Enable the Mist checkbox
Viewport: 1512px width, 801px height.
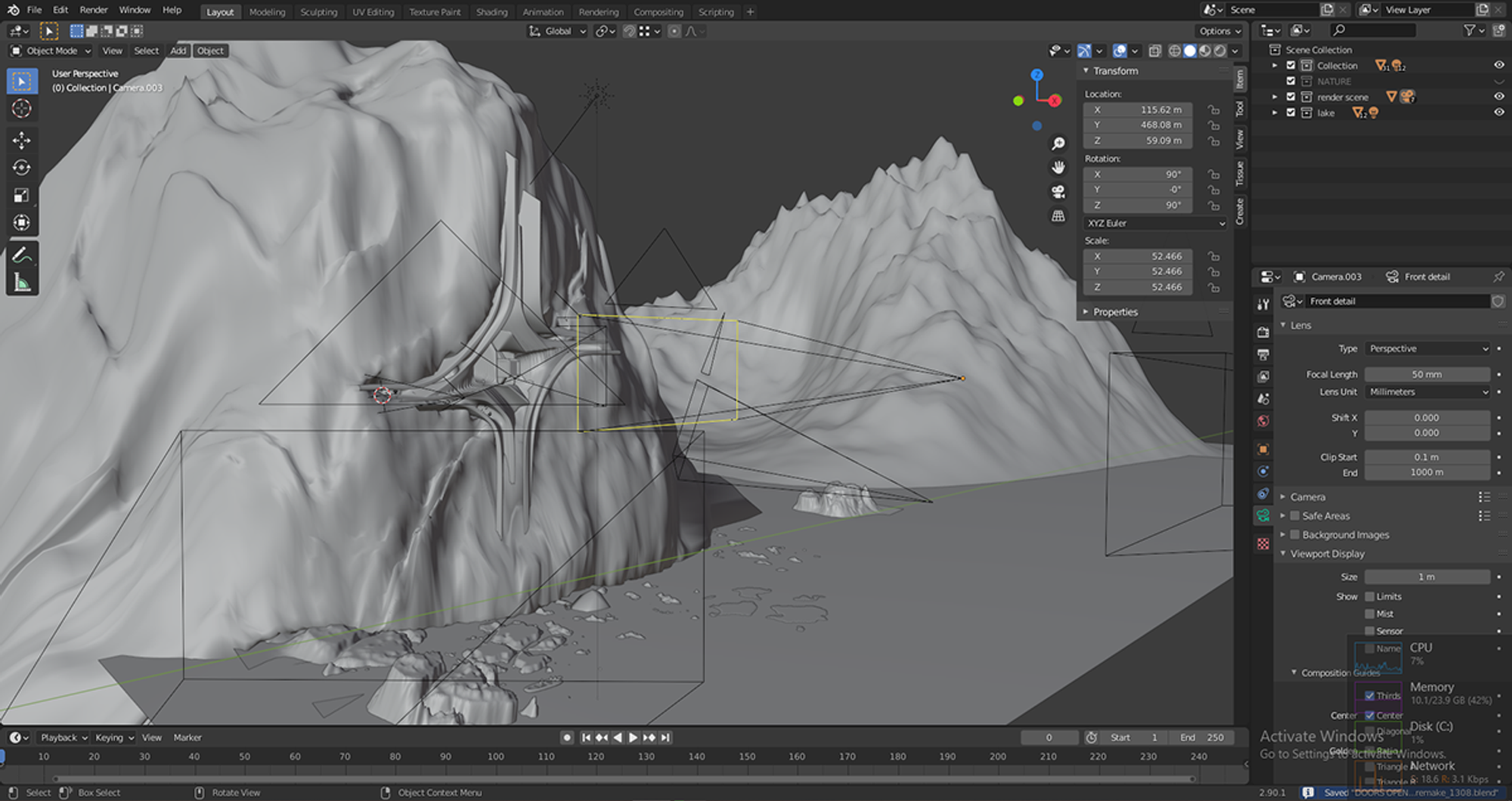(x=1370, y=614)
